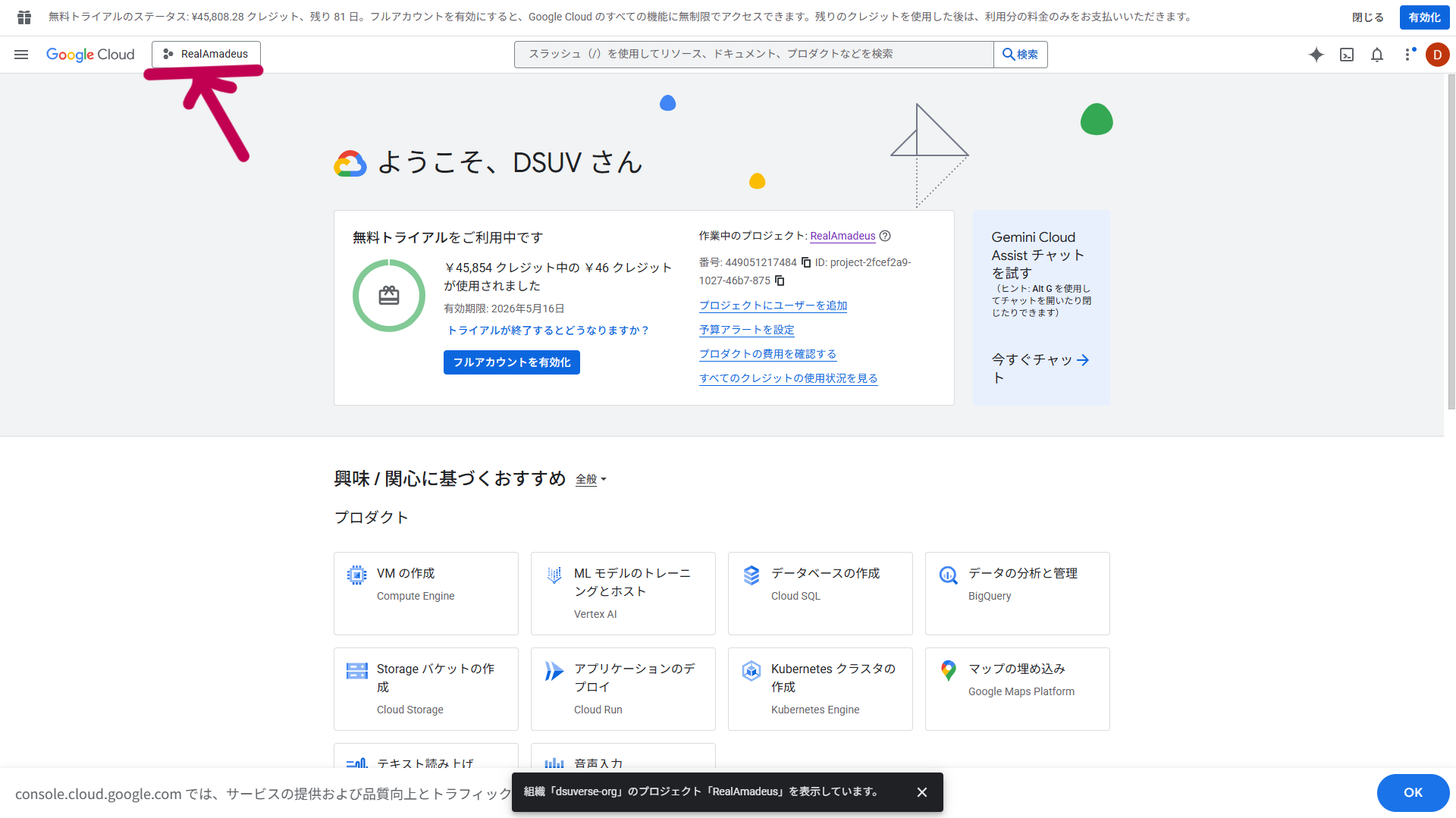Open プロジェクトにユーザーを追加 link
Screen dimensions: 1456x818
(773, 306)
